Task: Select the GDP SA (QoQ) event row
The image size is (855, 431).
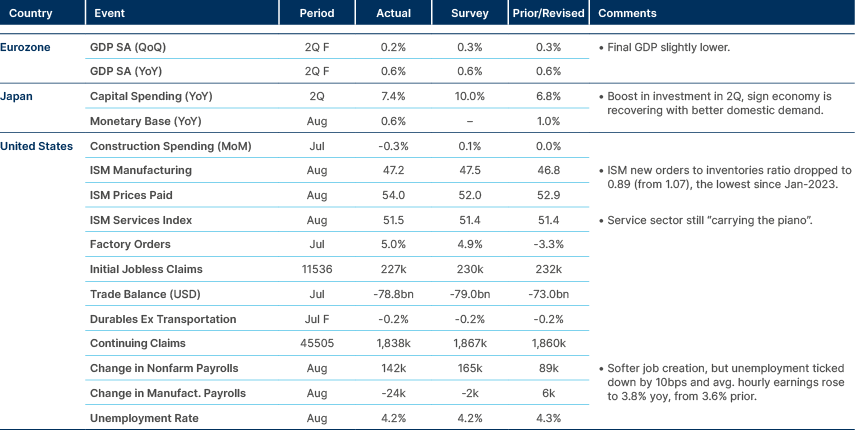Action: pyautogui.click(x=128, y=47)
